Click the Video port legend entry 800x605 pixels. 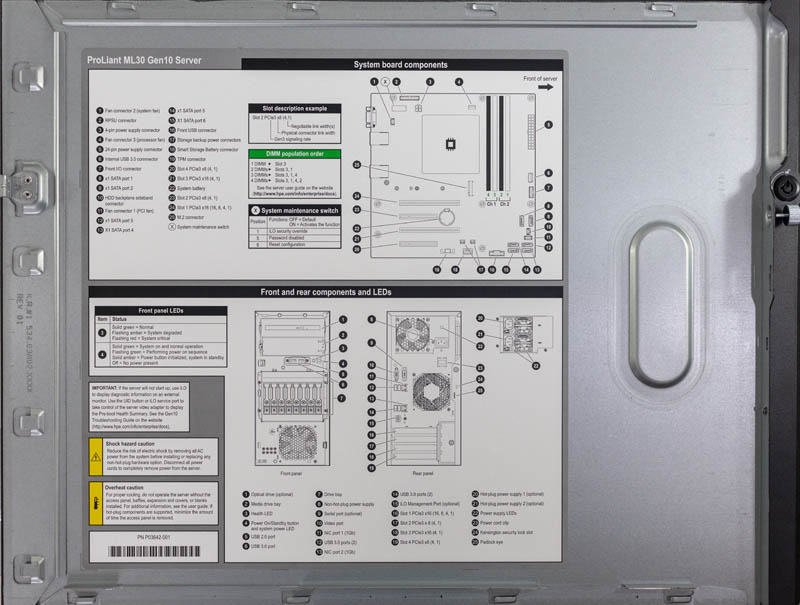coord(330,523)
